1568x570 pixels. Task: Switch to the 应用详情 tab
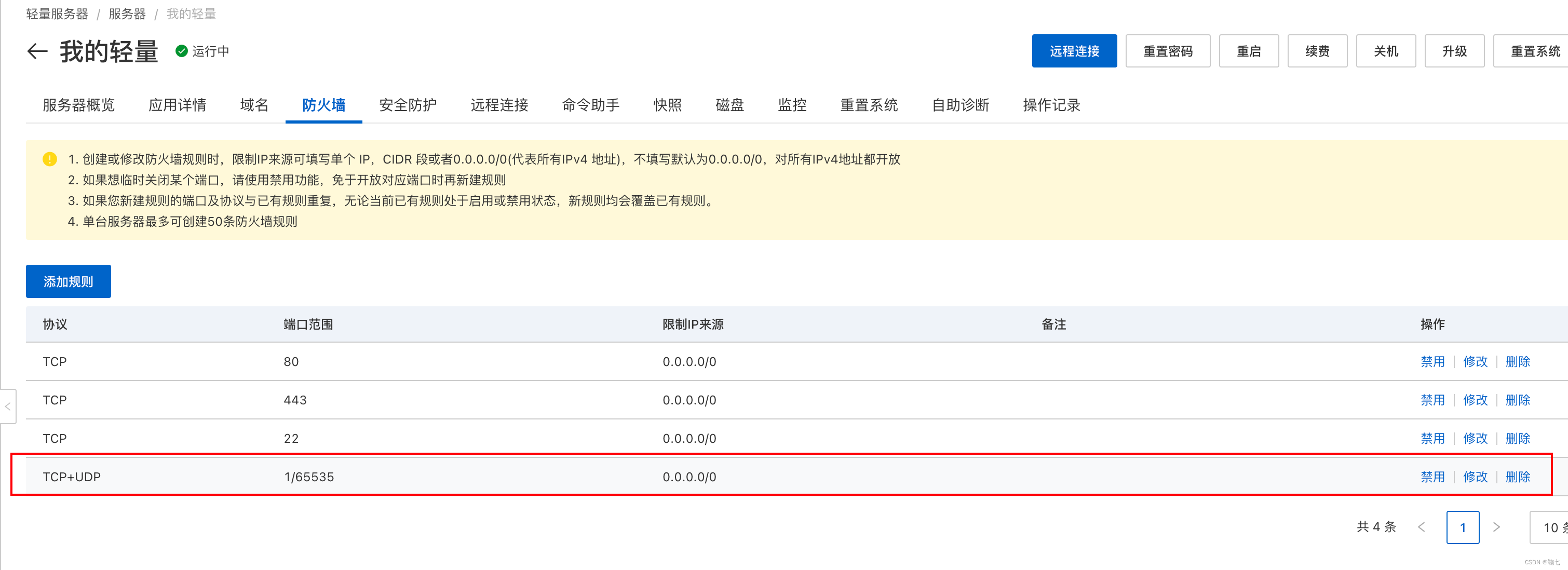pos(177,105)
